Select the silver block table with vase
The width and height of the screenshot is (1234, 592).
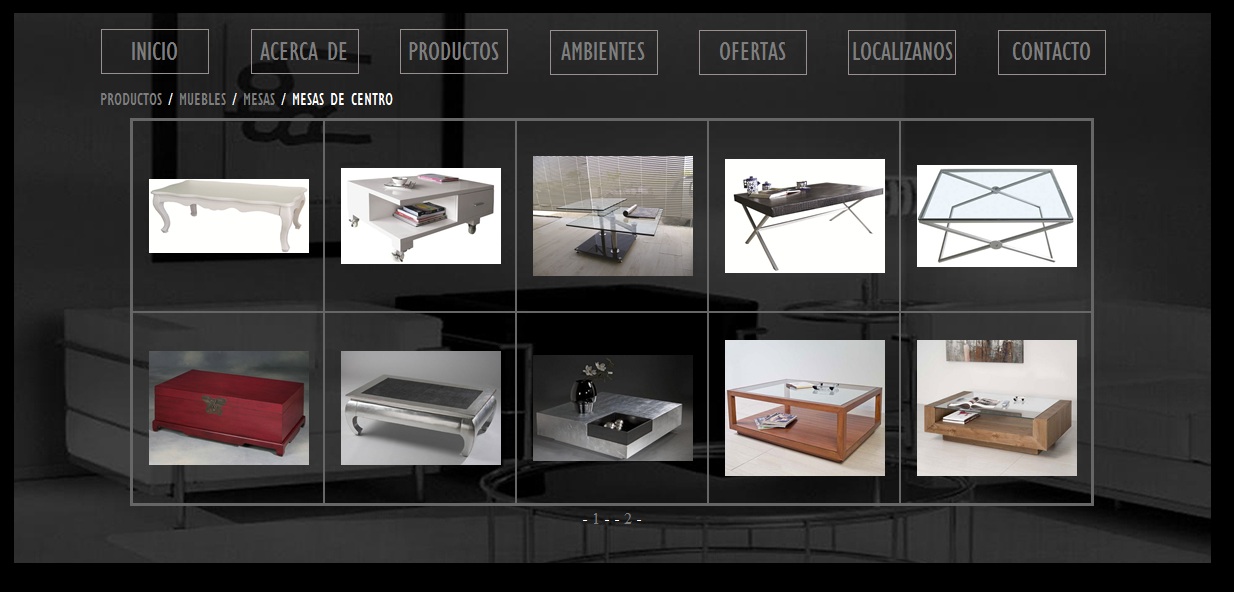tap(612, 408)
